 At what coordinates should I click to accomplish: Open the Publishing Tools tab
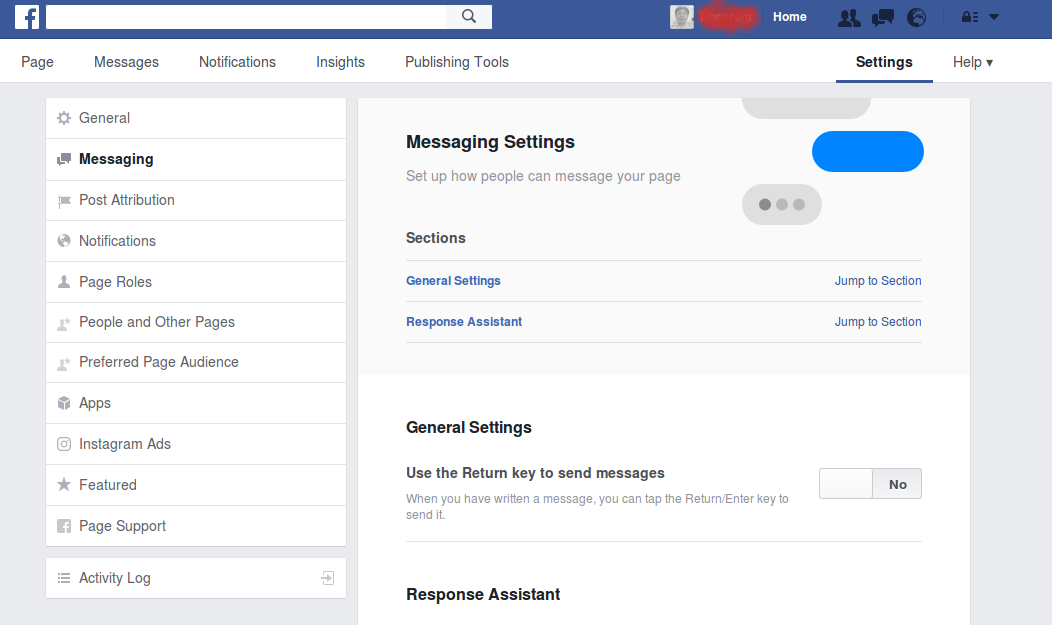(456, 62)
